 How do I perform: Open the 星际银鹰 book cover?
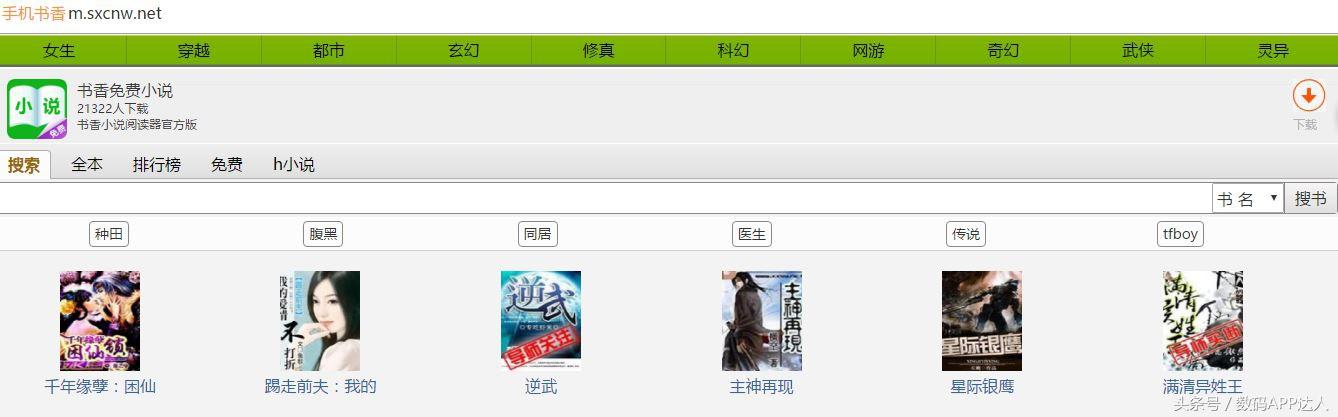(982, 321)
